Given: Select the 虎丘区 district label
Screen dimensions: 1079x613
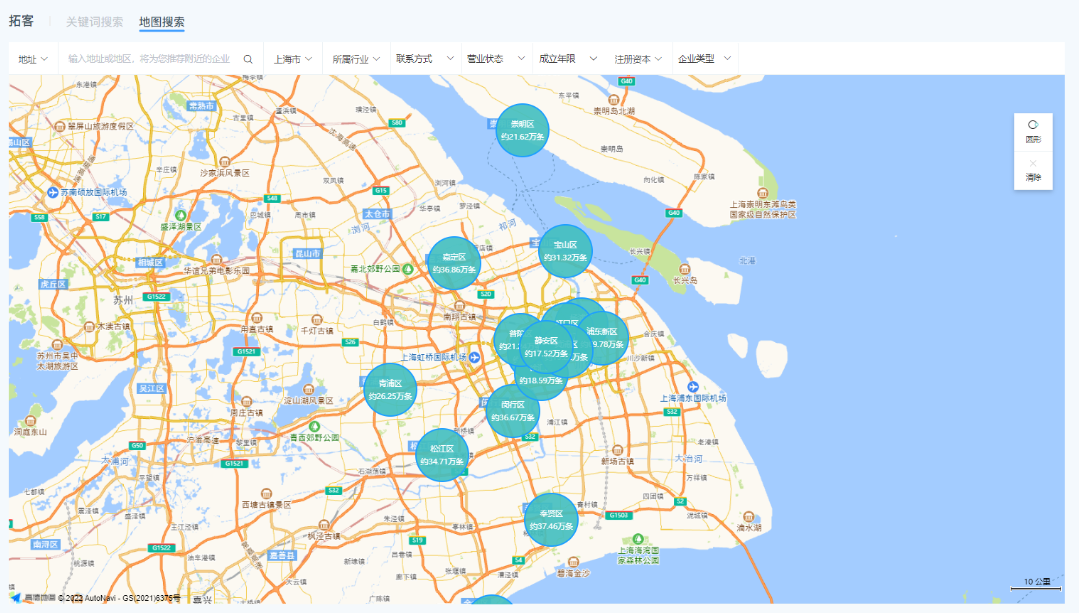Looking at the screenshot, I should [x=52, y=284].
